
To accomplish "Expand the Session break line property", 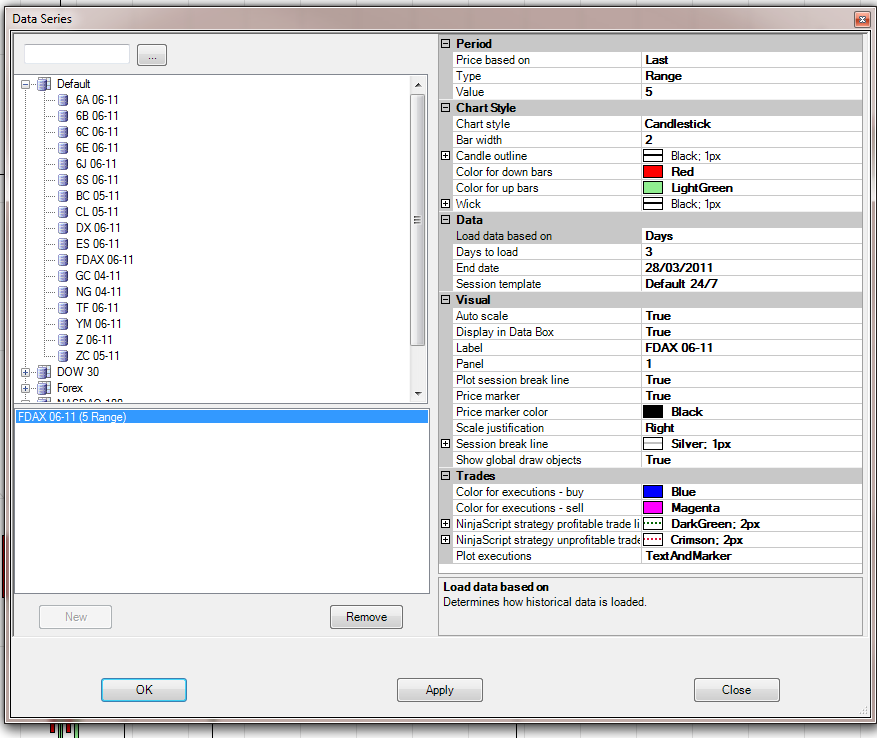I will (445, 444).
